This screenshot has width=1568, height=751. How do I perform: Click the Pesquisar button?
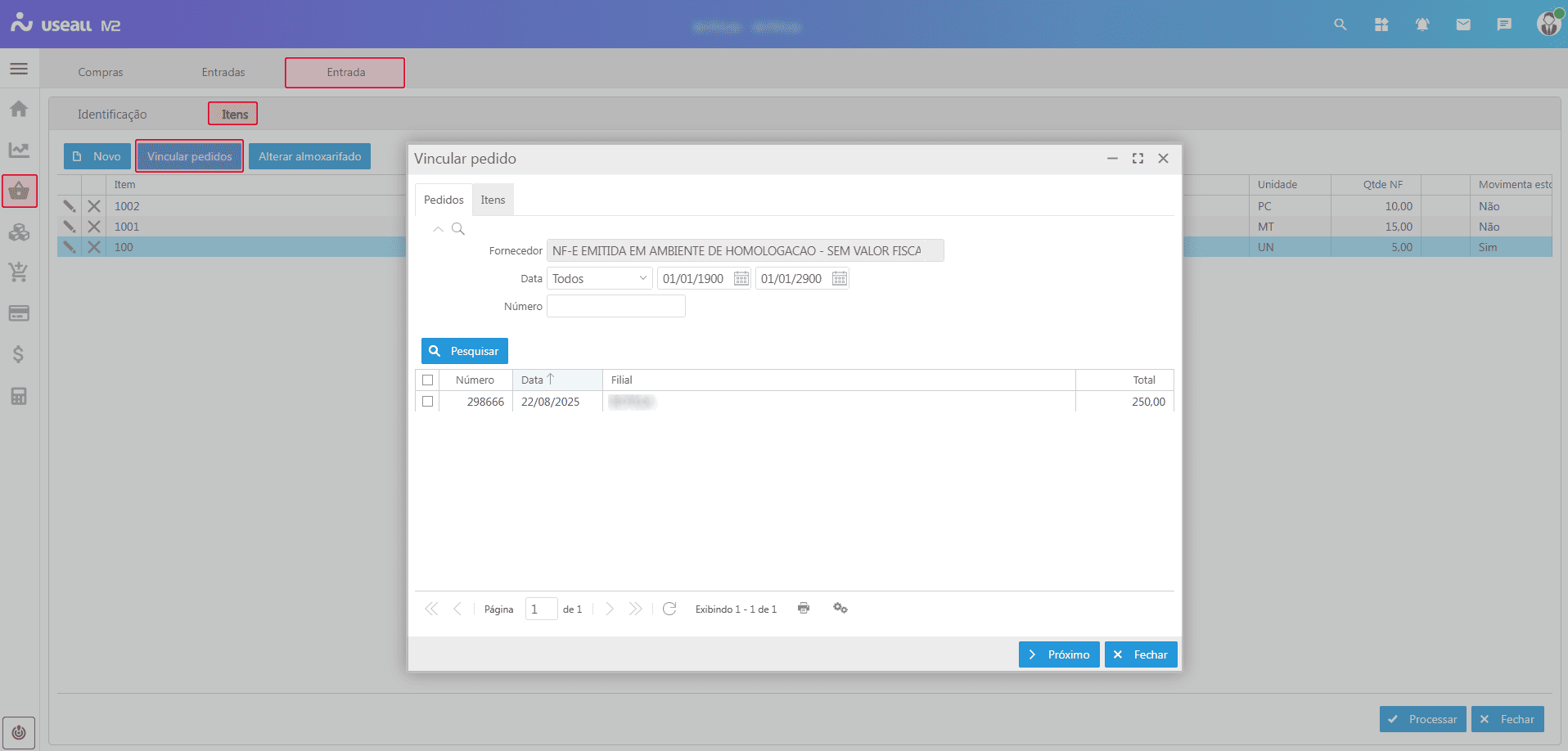pyautogui.click(x=465, y=351)
